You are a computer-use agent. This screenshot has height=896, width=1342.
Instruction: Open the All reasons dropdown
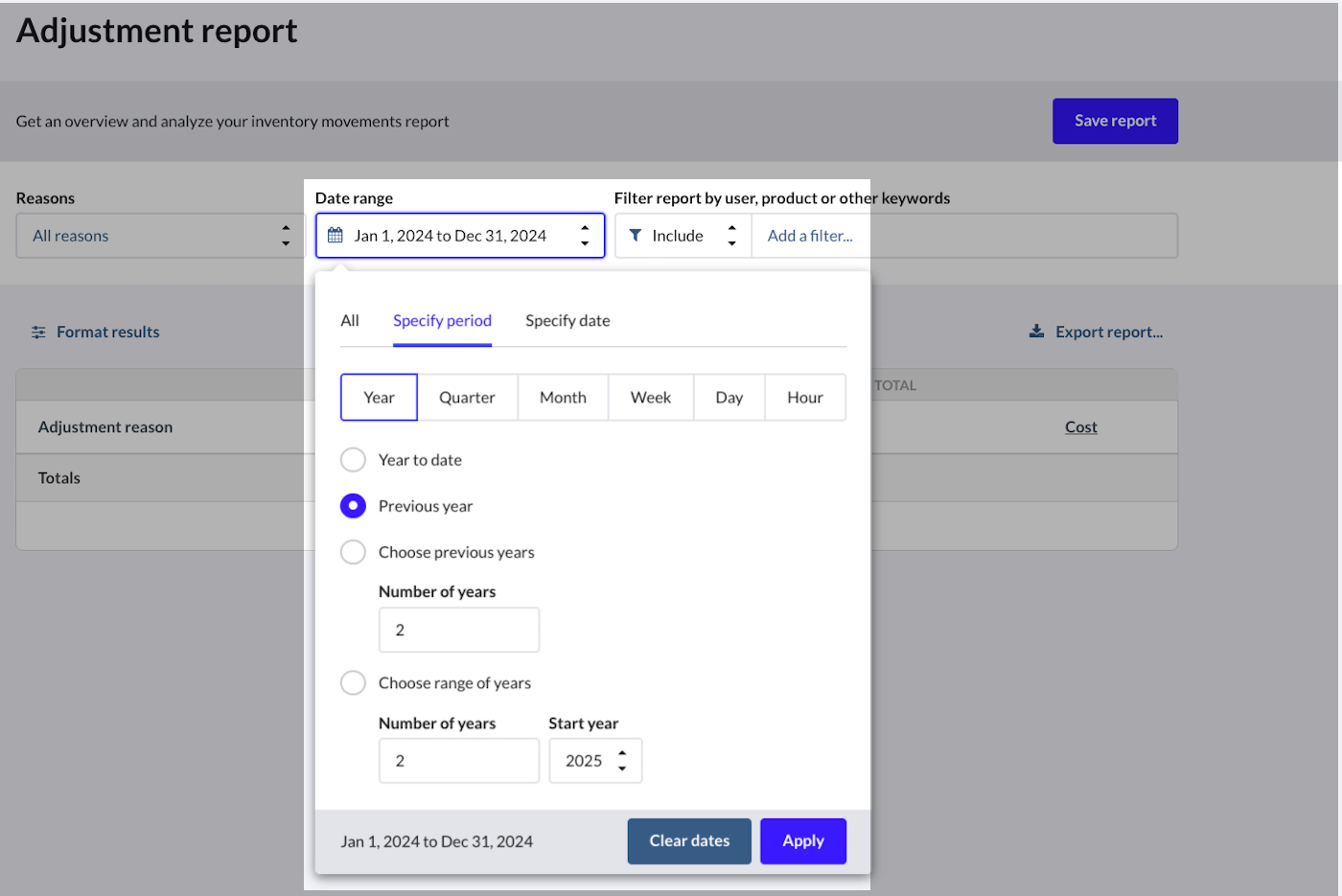pos(160,236)
